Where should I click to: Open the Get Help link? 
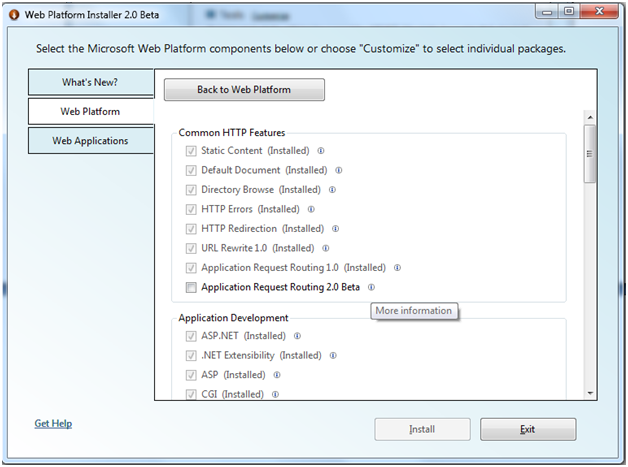(53, 423)
